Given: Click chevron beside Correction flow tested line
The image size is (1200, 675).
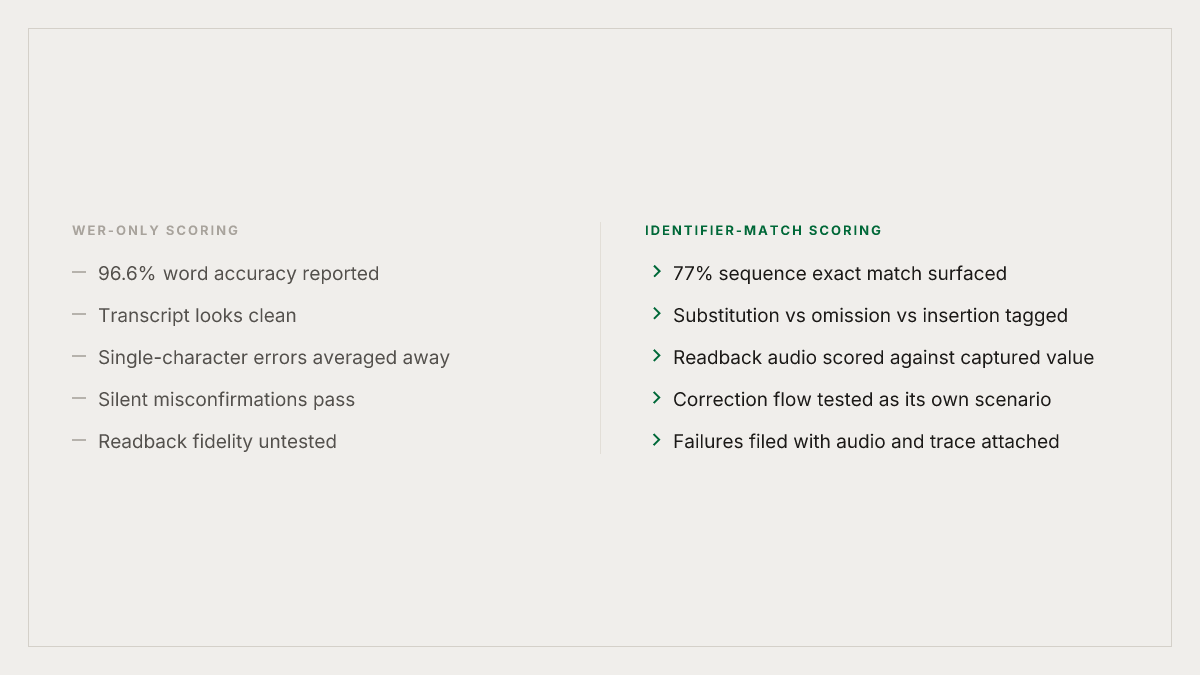Looking at the screenshot, I should 657,398.
